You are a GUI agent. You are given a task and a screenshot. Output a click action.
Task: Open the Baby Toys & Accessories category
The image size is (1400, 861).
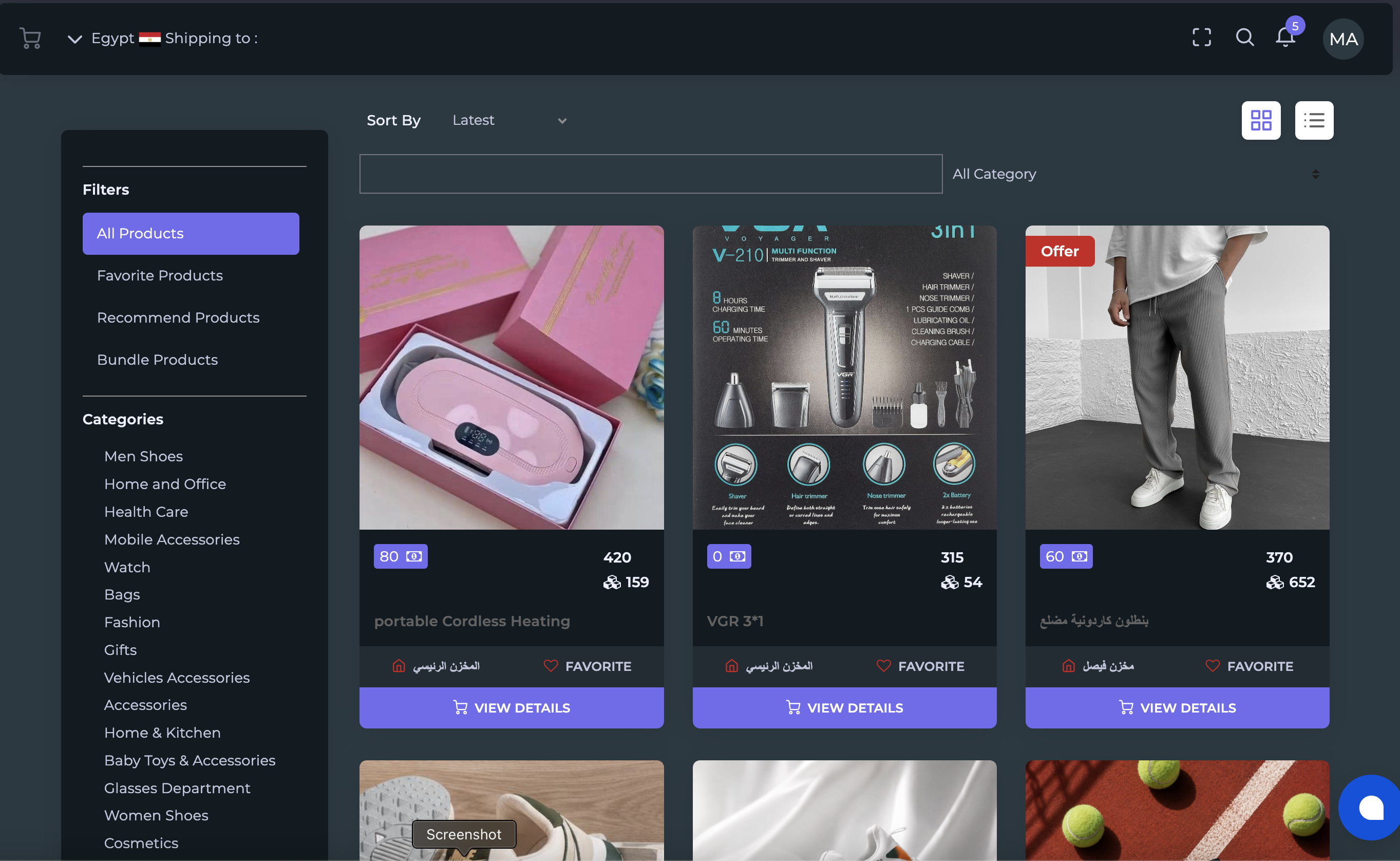[x=190, y=761]
